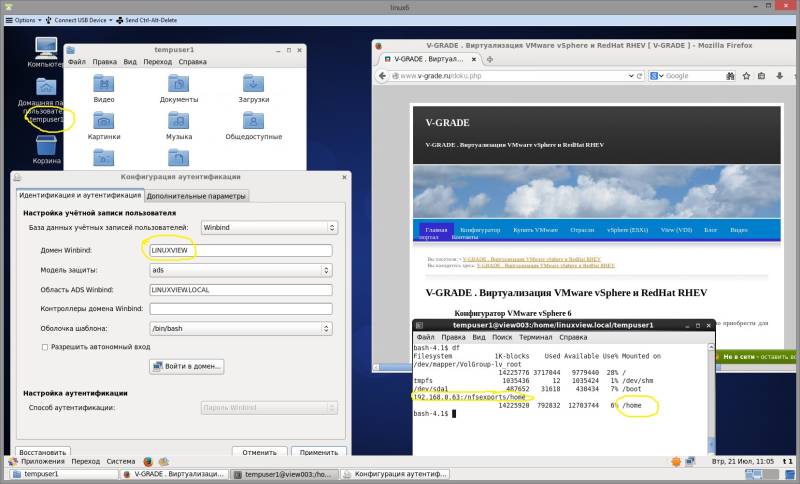Click Восстановить button in authentication dialog
The width and height of the screenshot is (800, 484).
pyautogui.click(x=43, y=451)
